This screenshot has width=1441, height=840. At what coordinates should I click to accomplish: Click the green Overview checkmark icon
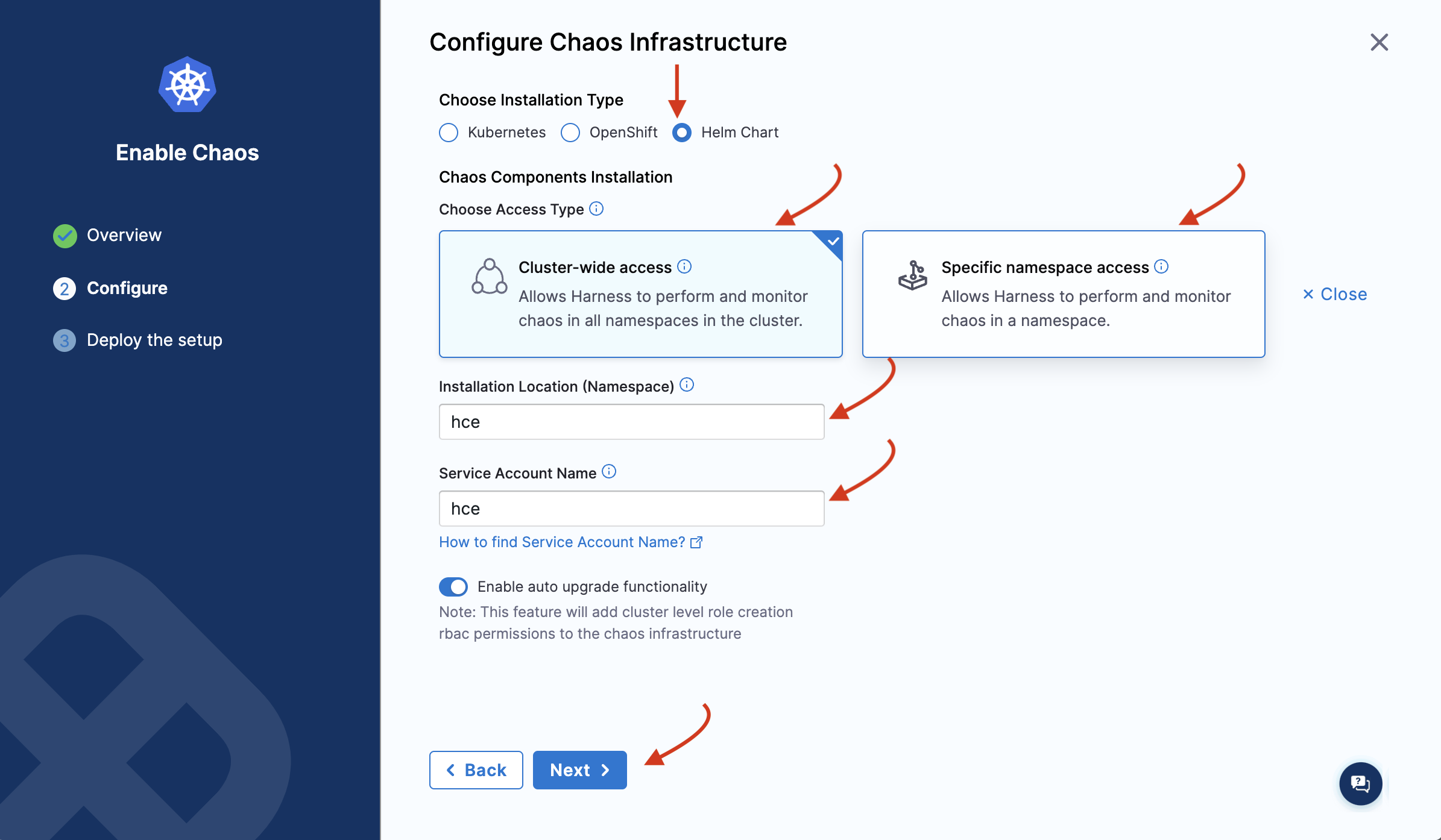click(x=65, y=236)
